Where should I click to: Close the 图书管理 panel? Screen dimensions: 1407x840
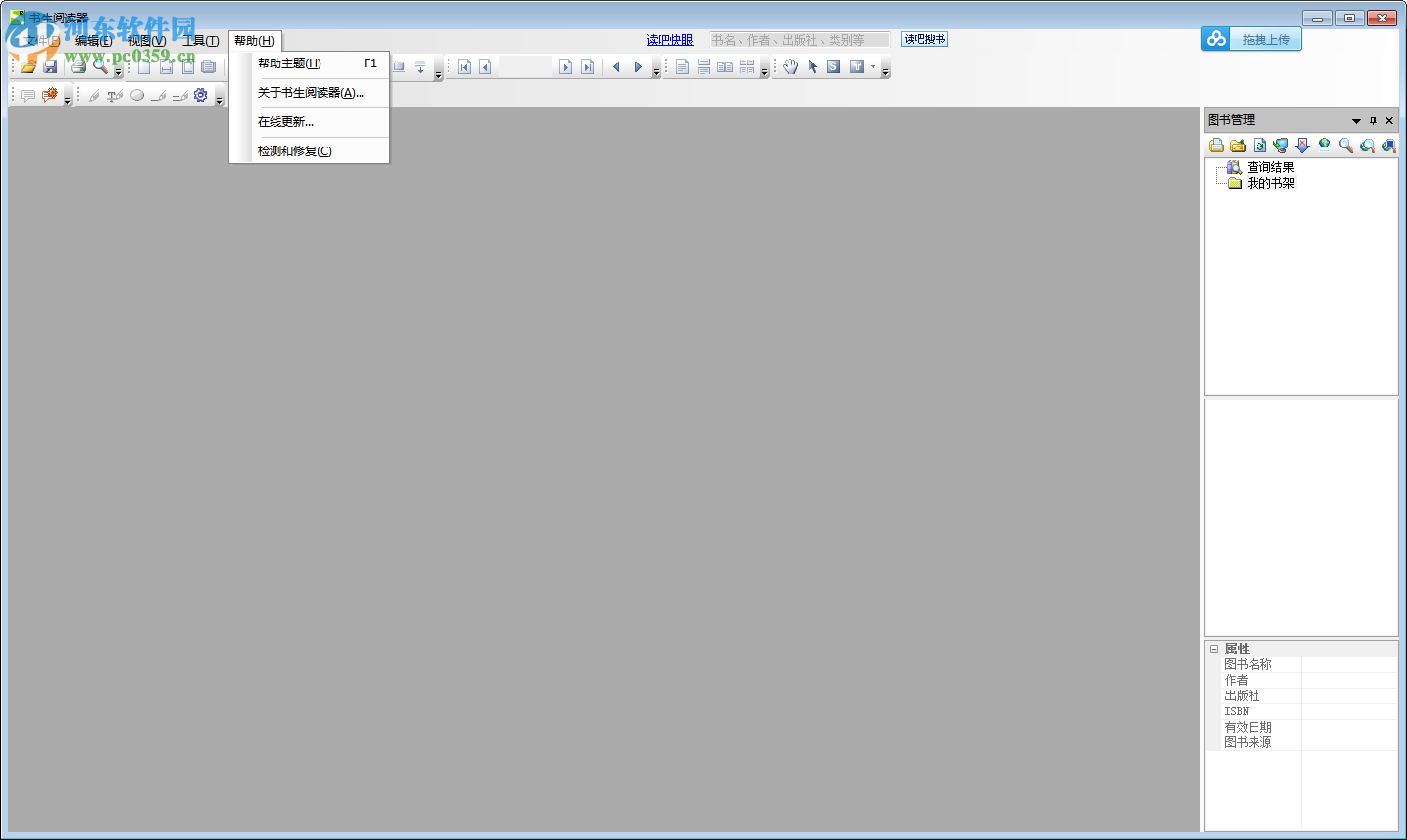click(x=1389, y=120)
